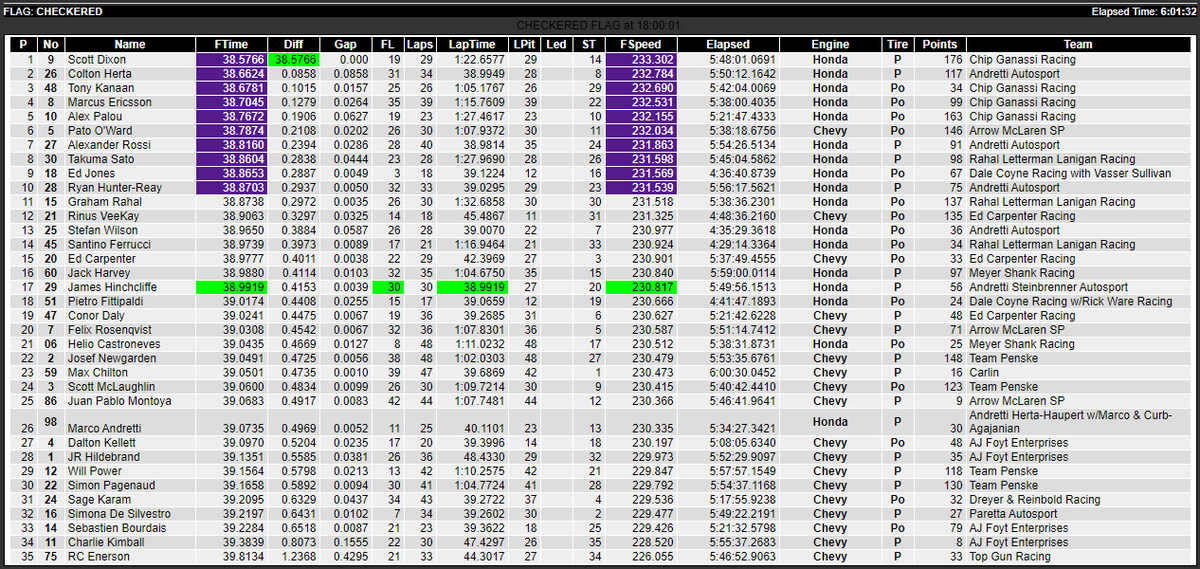This screenshot has width=1200, height=569.
Task: Click the FTime column header
Action: [x=230, y=45]
